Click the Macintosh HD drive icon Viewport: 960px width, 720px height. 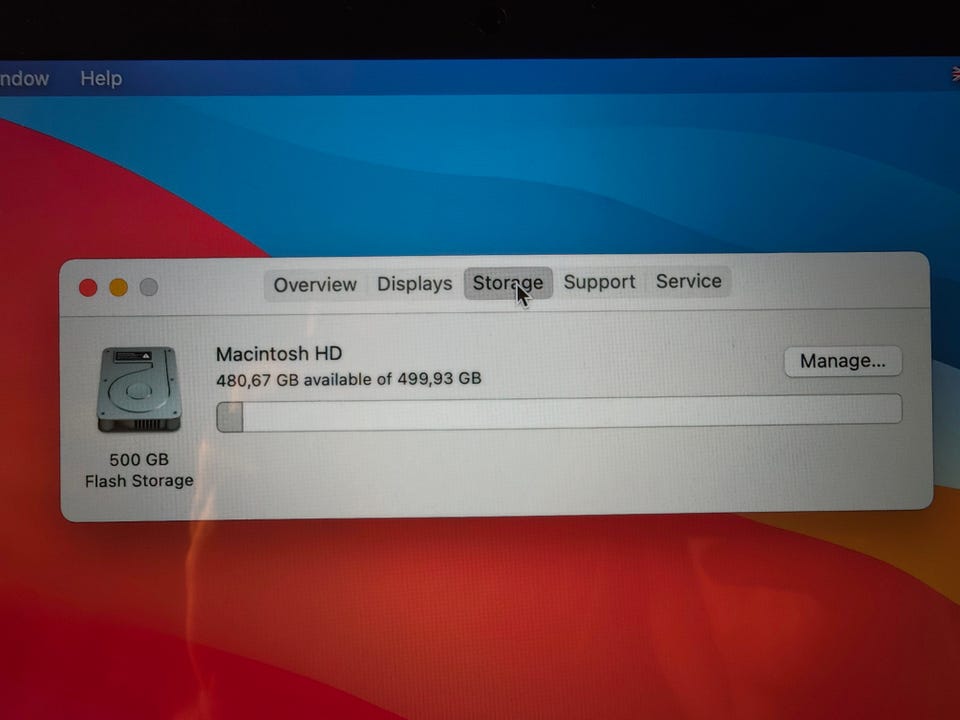[139, 389]
